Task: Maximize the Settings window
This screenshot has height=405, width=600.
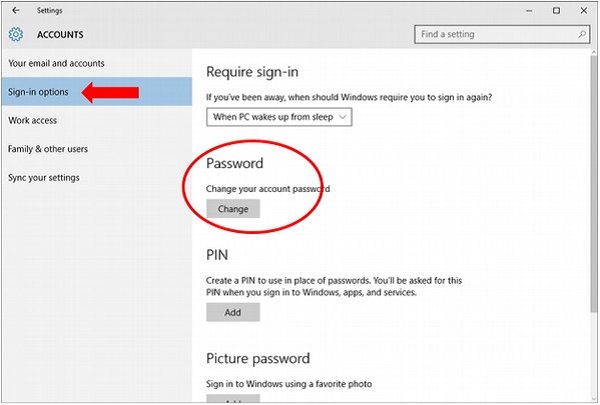Action: coord(556,10)
